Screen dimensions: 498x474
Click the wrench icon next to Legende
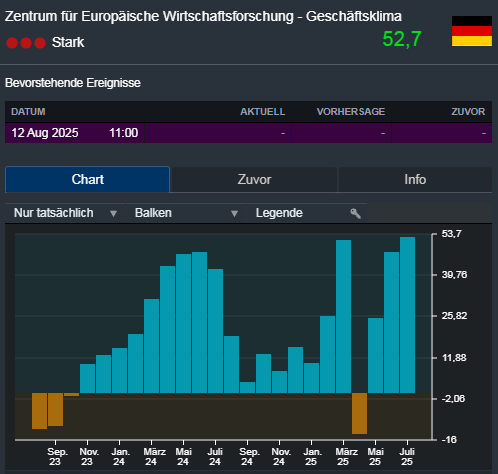pos(355,213)
